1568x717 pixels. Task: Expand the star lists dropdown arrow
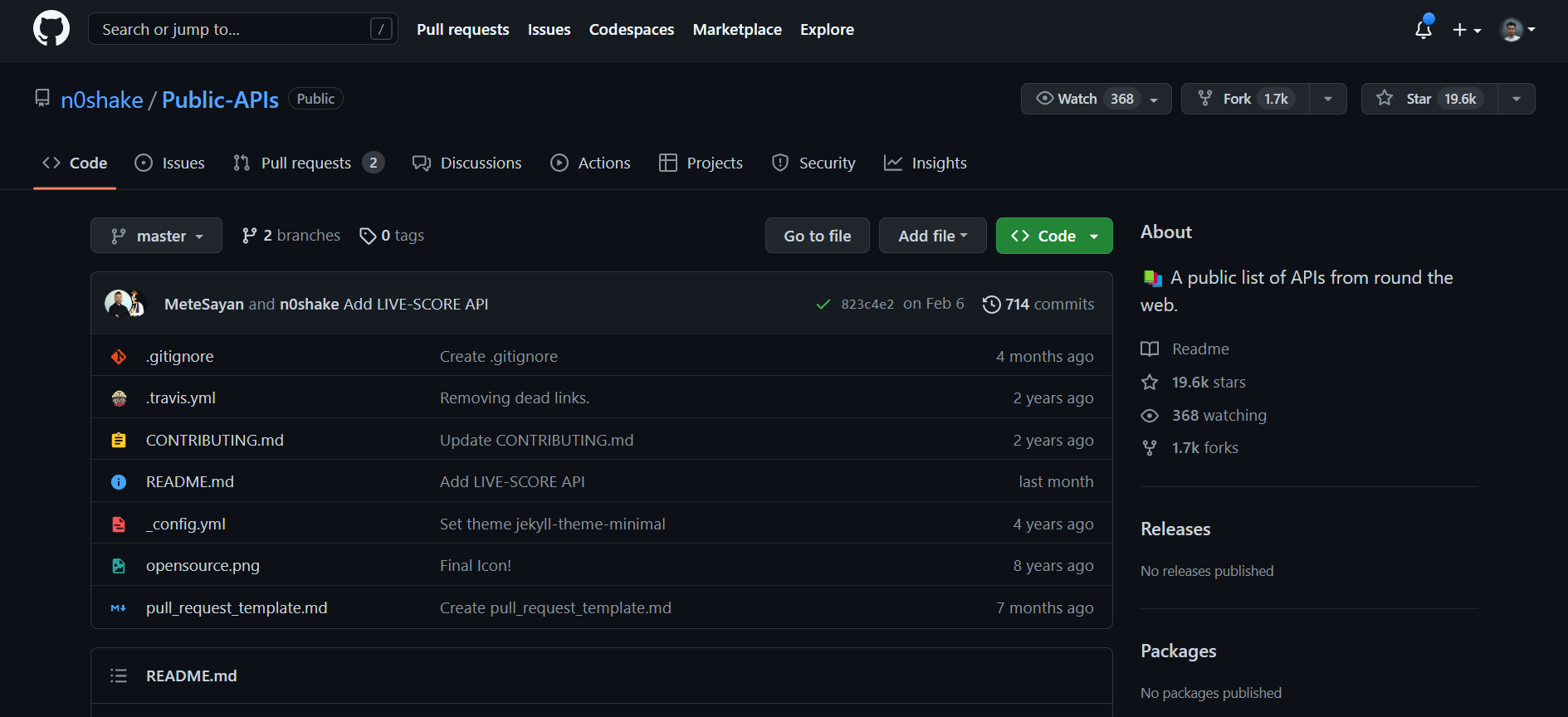[1517, 99]
